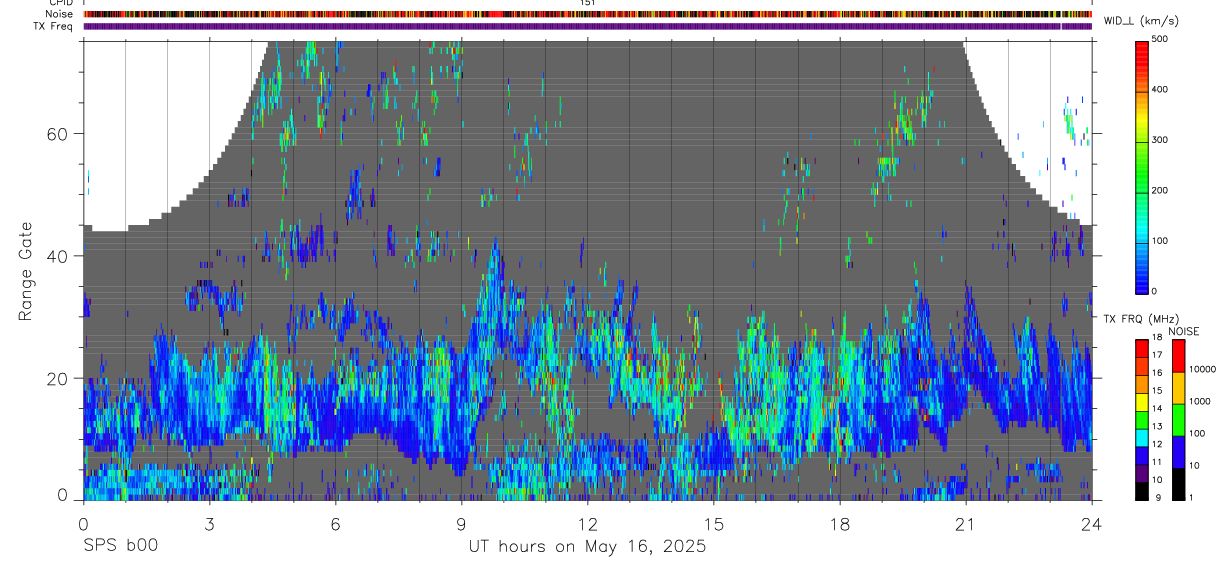Click the 200 tick on the width colorbar
This screenshot has height=567, width=1228.
pyautogui.click(x=1160, y=190)
